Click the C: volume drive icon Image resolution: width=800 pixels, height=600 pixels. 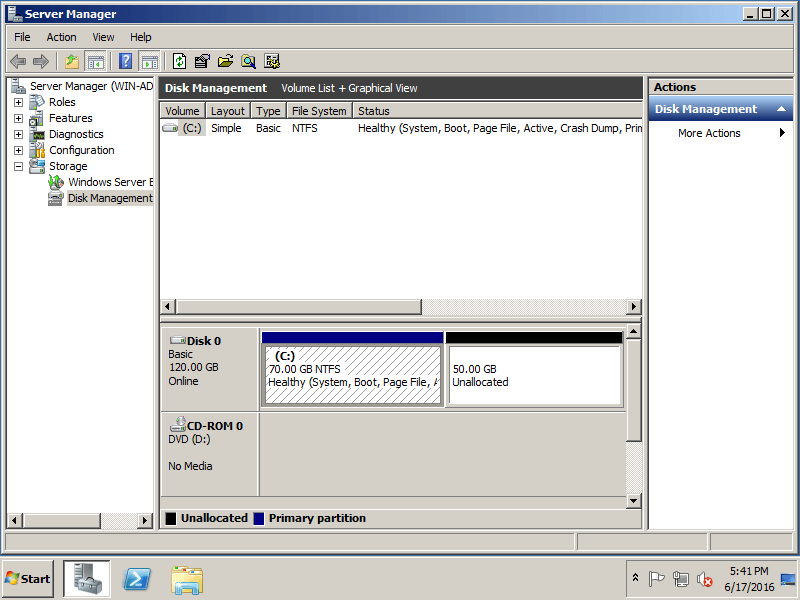tap(170, 128)
